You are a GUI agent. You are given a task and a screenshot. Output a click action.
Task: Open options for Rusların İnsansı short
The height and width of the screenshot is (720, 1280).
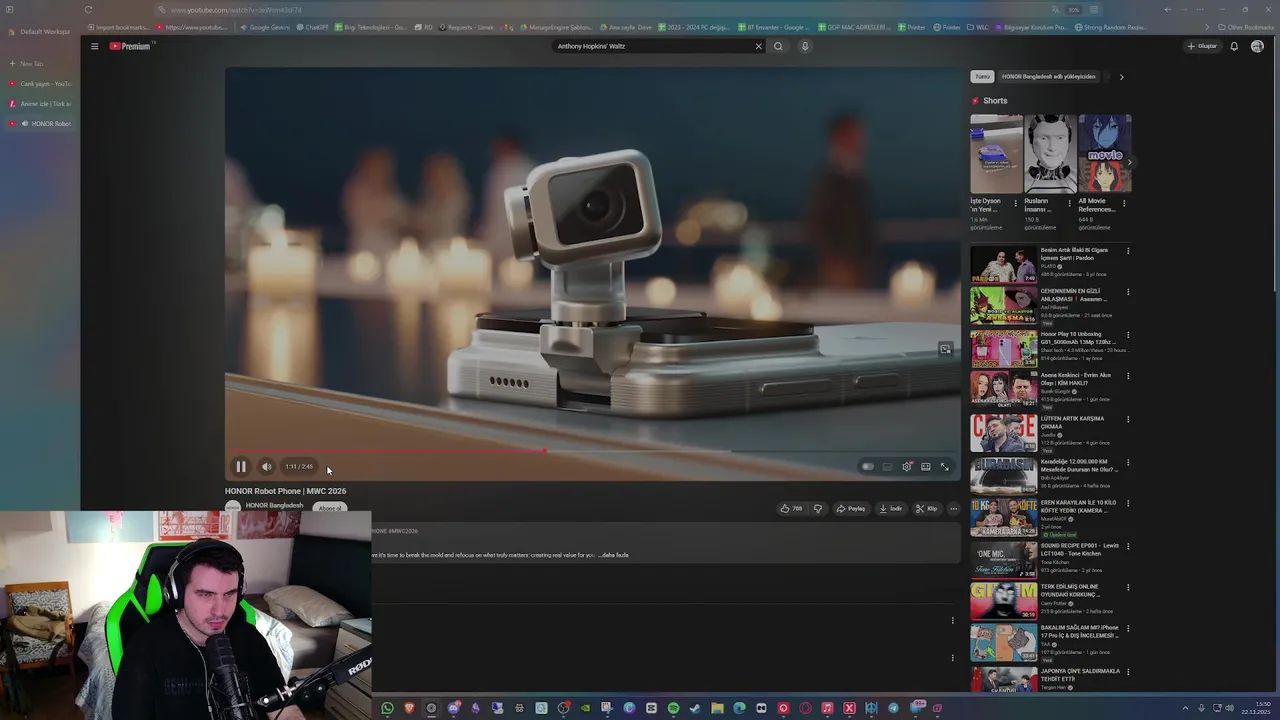coord(1069,203)
